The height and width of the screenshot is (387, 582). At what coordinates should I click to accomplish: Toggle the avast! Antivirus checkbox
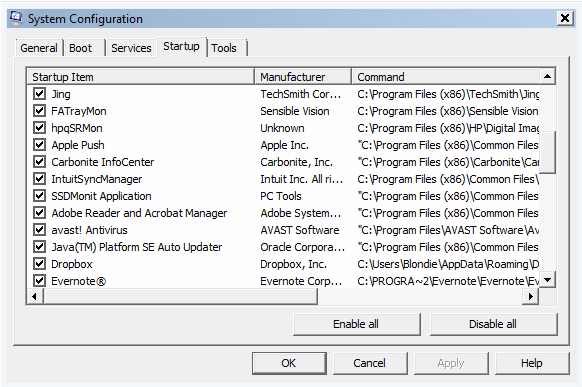click(x=39, y=230)
